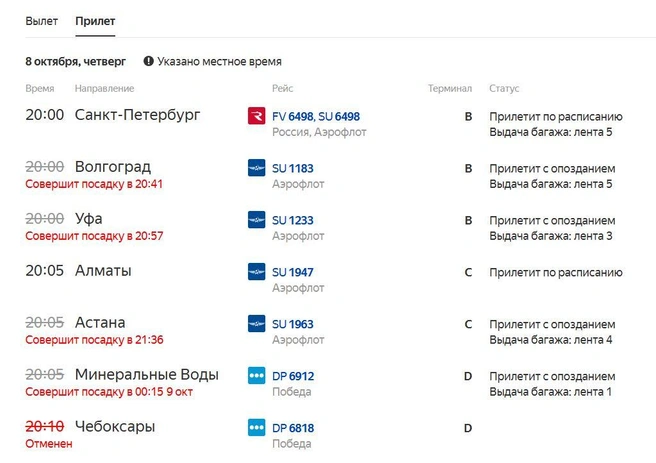Click terminal D in Минеральные Воды row

(468, 376)
